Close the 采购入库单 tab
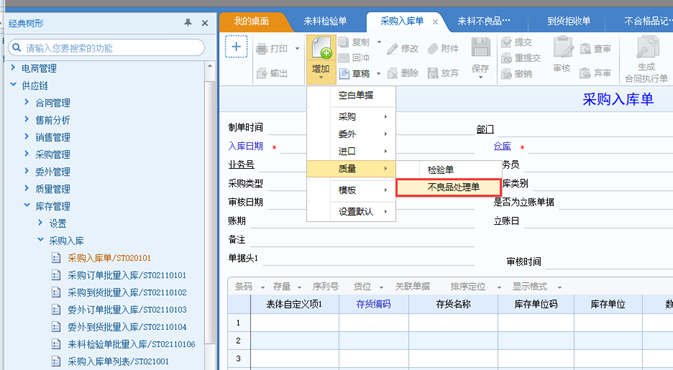 [x=435, y=22]
